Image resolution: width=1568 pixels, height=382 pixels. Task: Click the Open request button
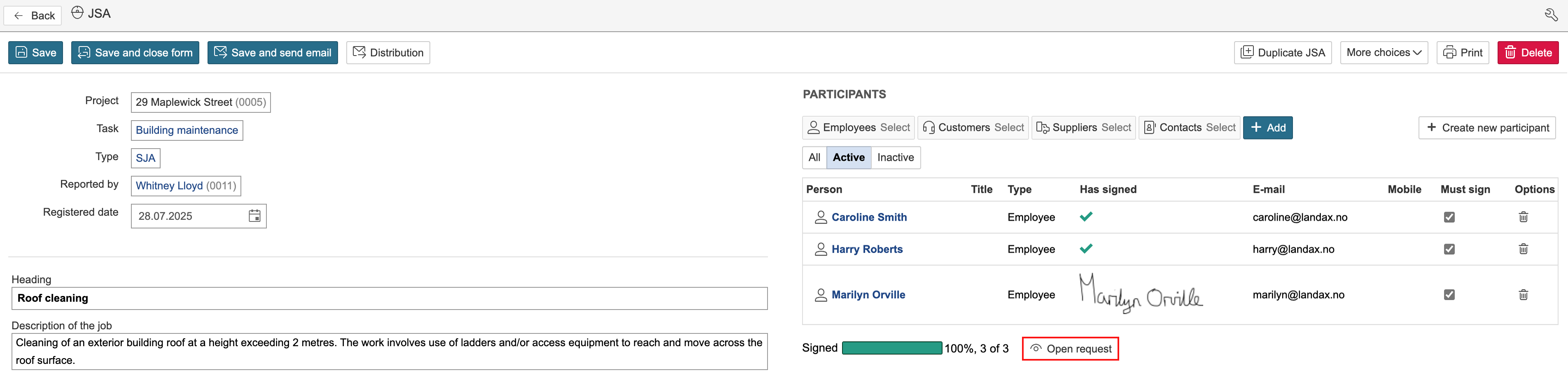[x=1070, y=349]
